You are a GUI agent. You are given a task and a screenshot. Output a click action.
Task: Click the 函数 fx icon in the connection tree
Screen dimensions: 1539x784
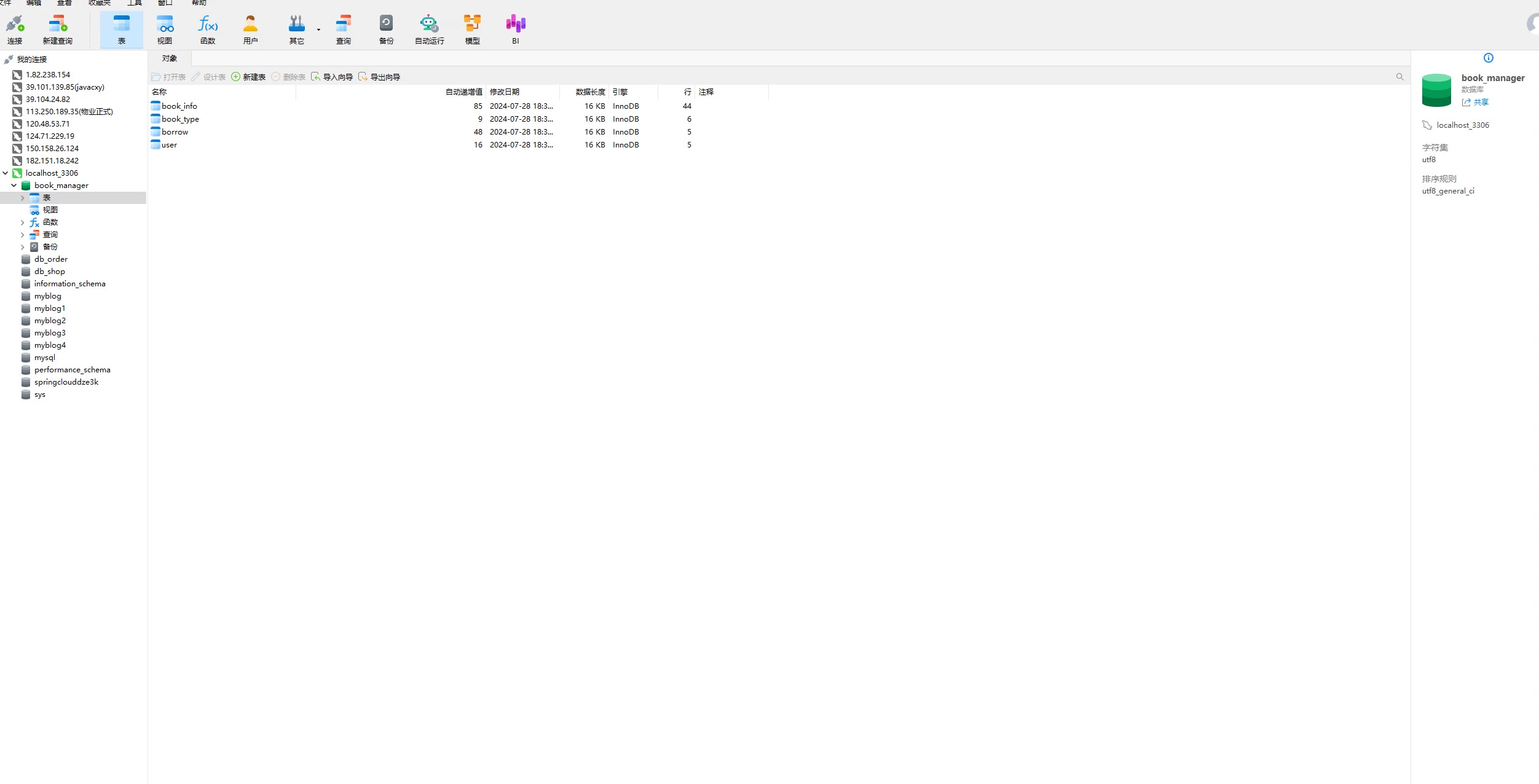coord(34,222)
